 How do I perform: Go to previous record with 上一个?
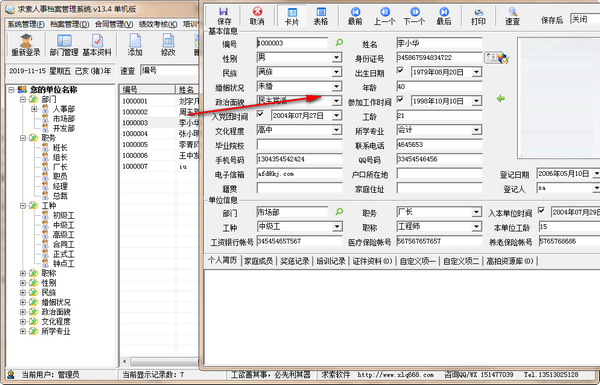tap(385, 16)
